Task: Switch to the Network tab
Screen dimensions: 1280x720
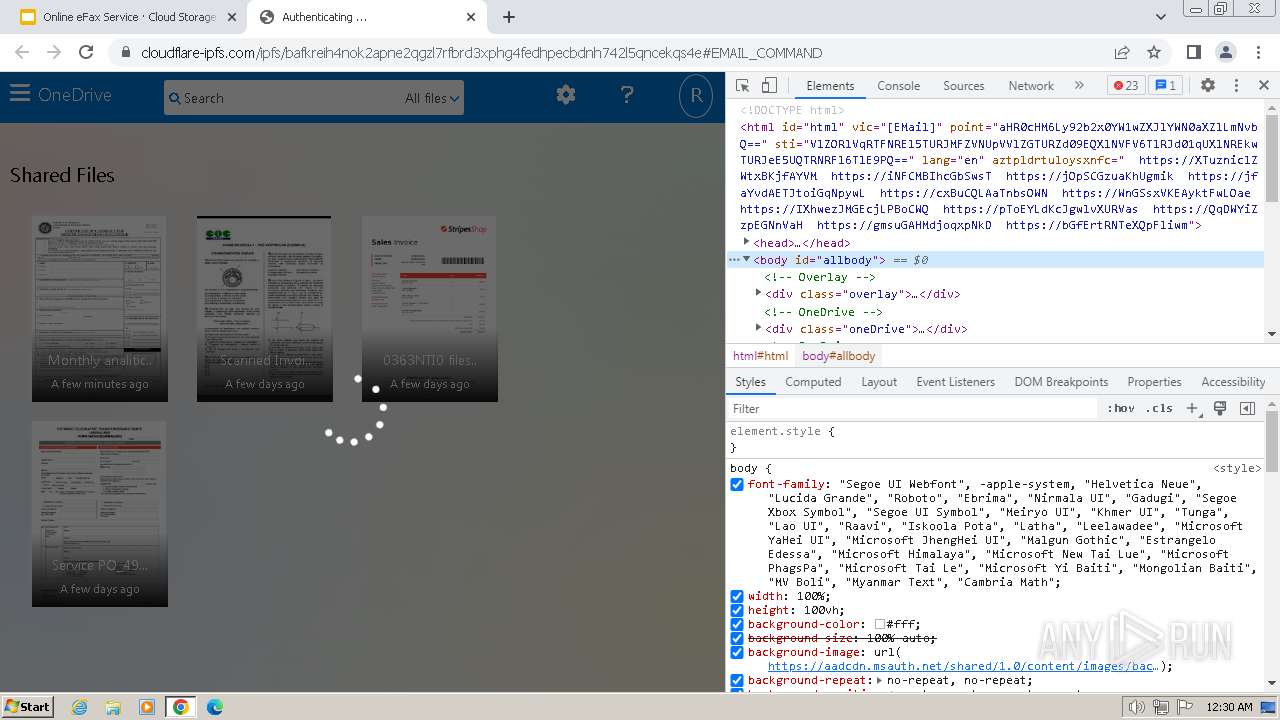Action: tap(1031, 86)
